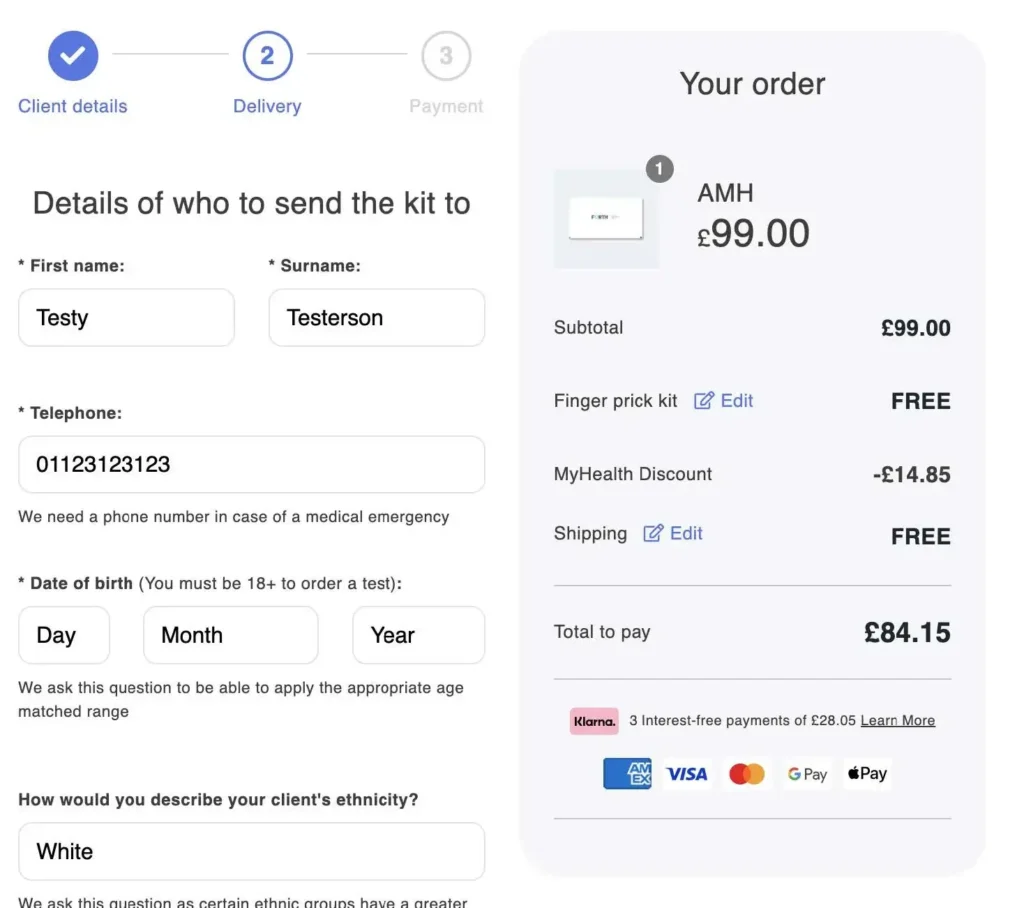Click the Learn More link about Klarna payments
Viewport: 1024px width, 908px height.
897,720
